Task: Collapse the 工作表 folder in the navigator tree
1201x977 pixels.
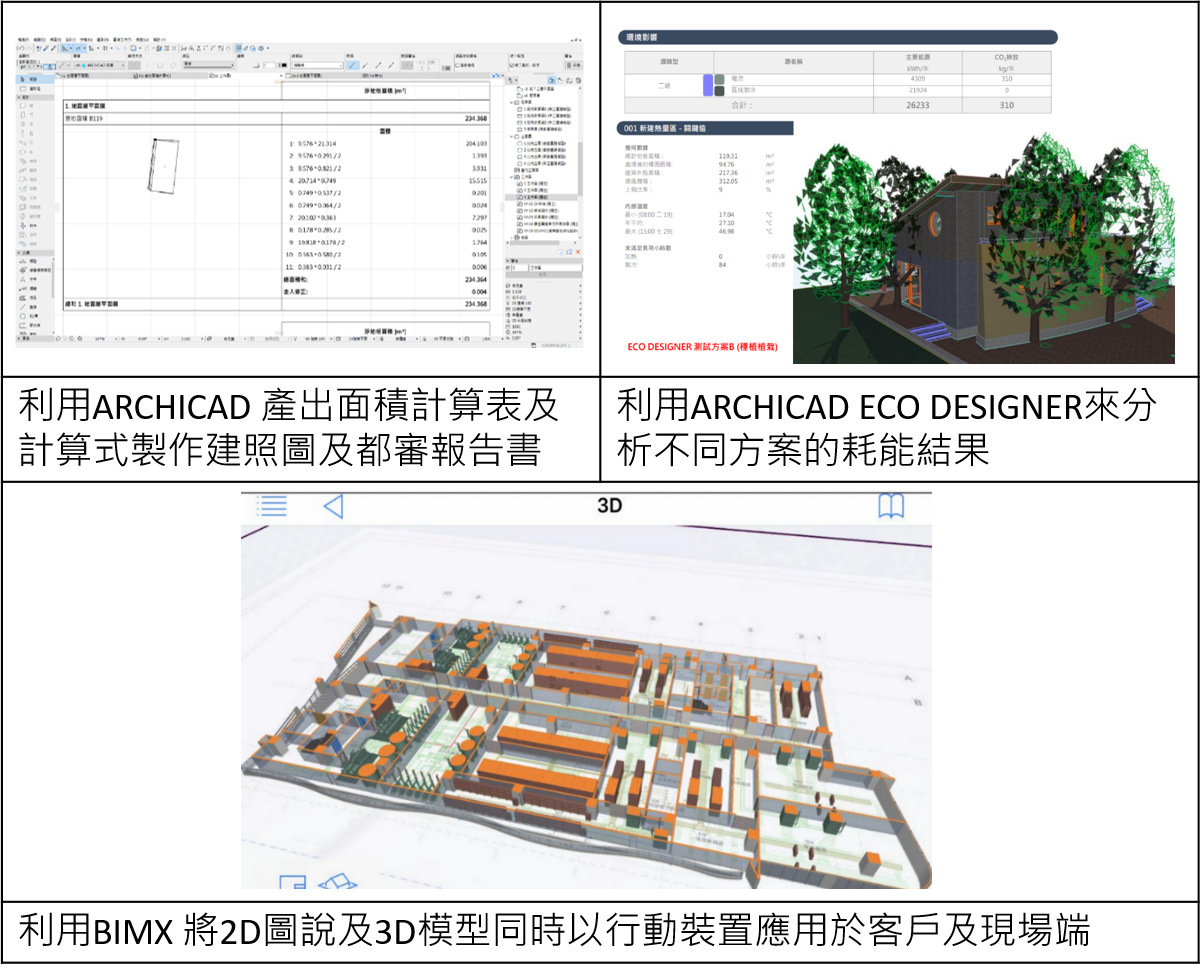Action: 512,177
